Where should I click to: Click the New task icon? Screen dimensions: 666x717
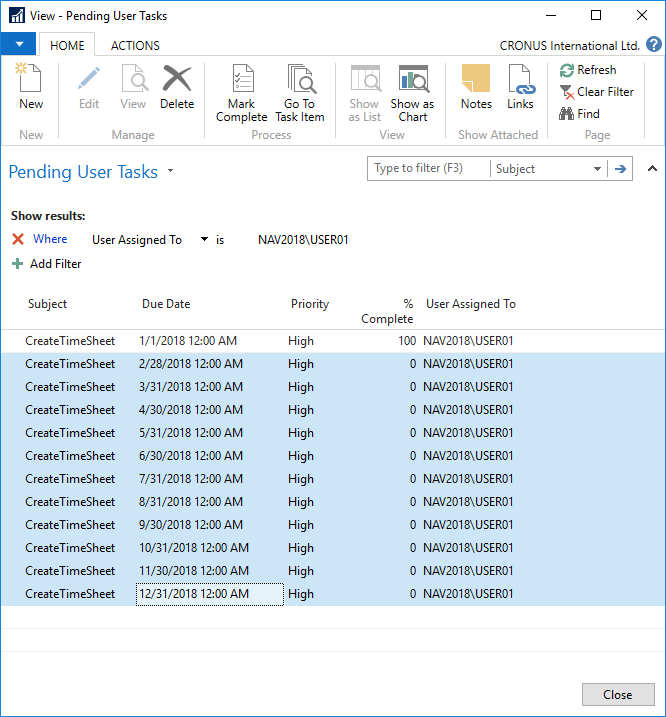(30, 79)
